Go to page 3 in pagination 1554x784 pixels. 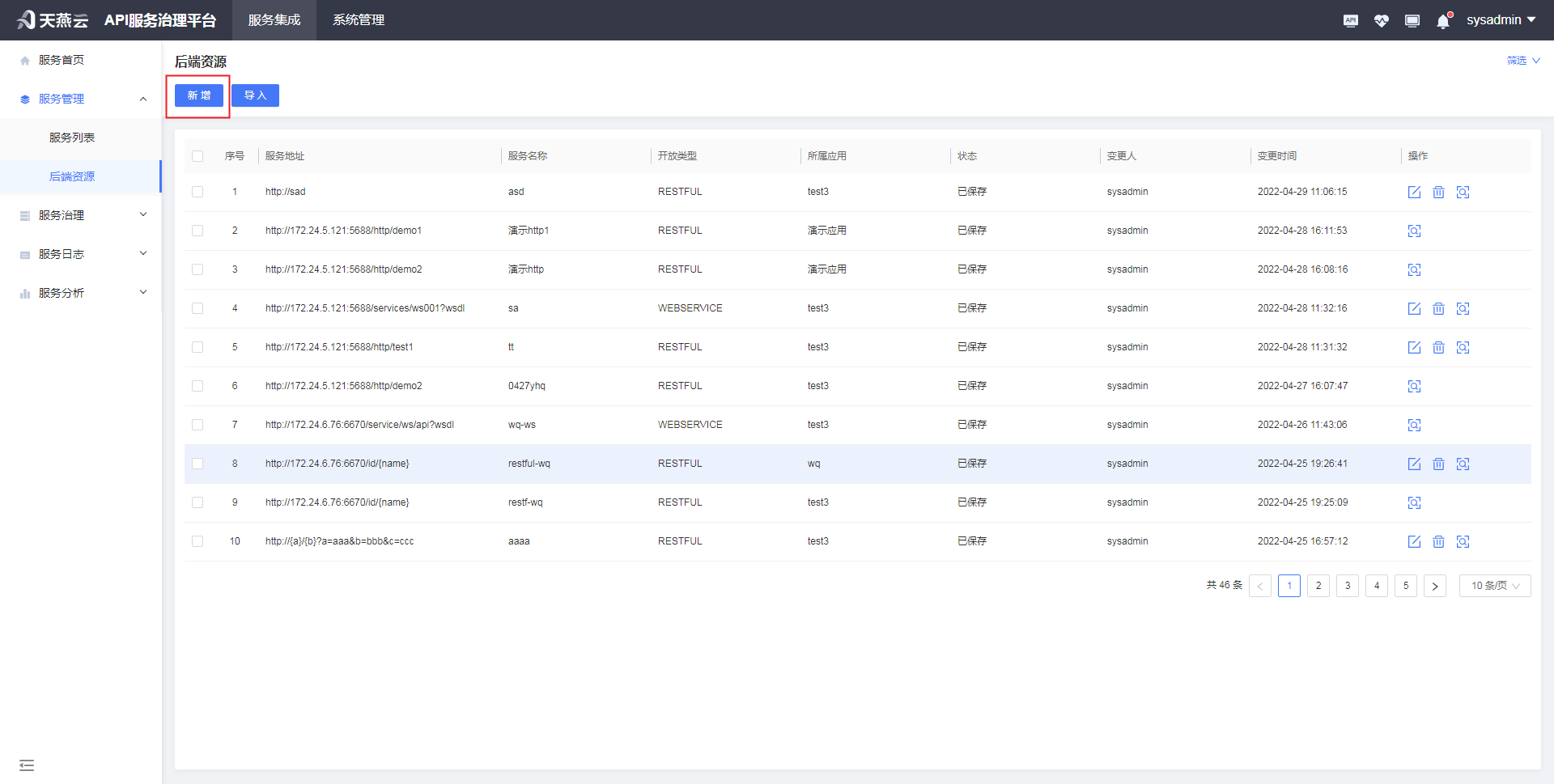click(1347, 586)
